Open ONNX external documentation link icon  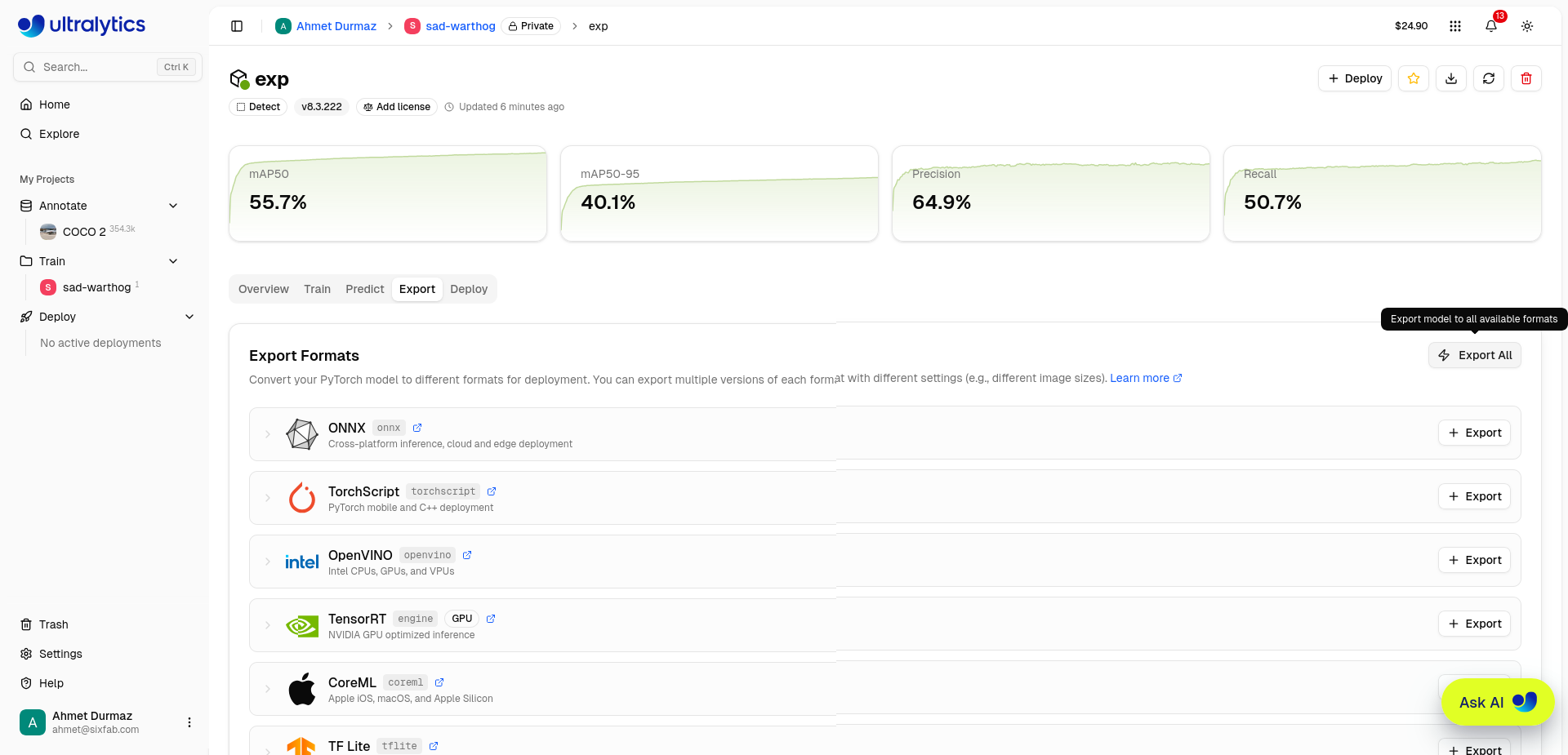(x=417, y=428)
